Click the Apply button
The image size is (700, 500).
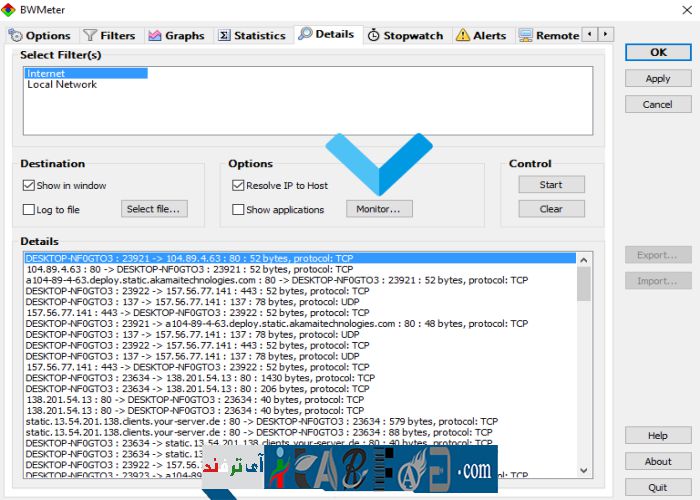click(657, 78)
